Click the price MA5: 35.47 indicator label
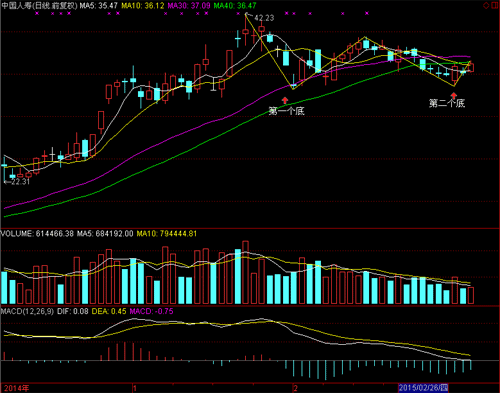The width and height of the screenshot is (500, 393). [x=99, y=6]
